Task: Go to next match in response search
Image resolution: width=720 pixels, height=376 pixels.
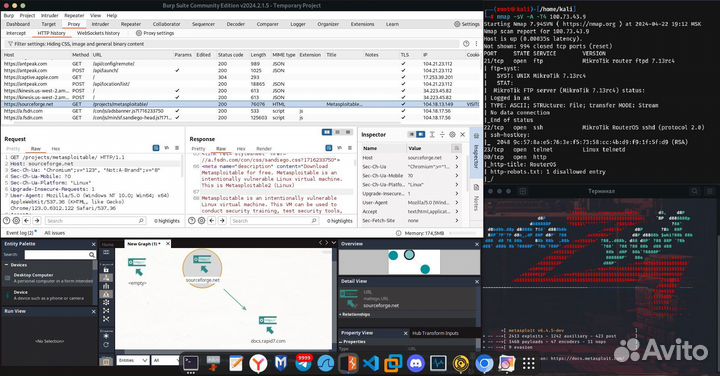Action: click(x=222, y=221)
